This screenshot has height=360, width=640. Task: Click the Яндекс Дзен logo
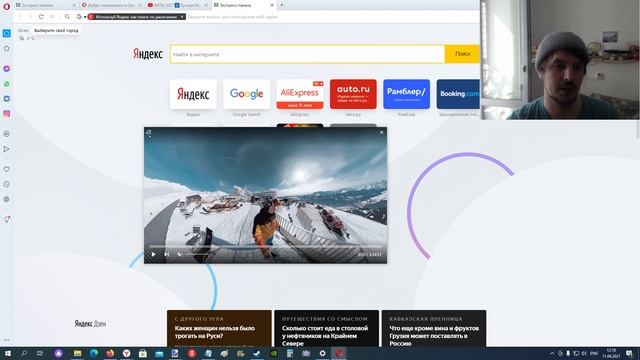tap(90, 324)
